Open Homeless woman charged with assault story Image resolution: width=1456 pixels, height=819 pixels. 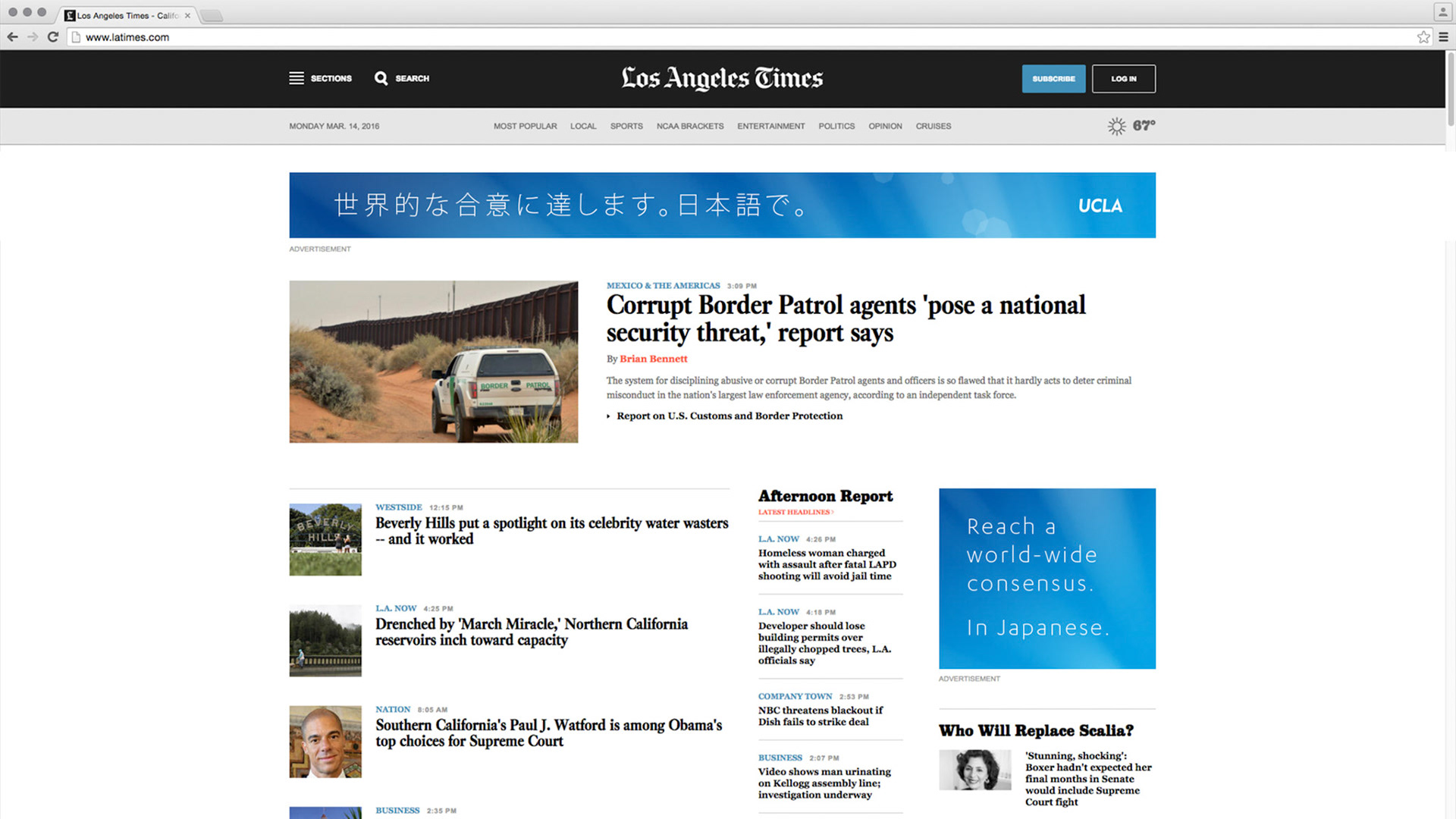[x=827, y=564]
